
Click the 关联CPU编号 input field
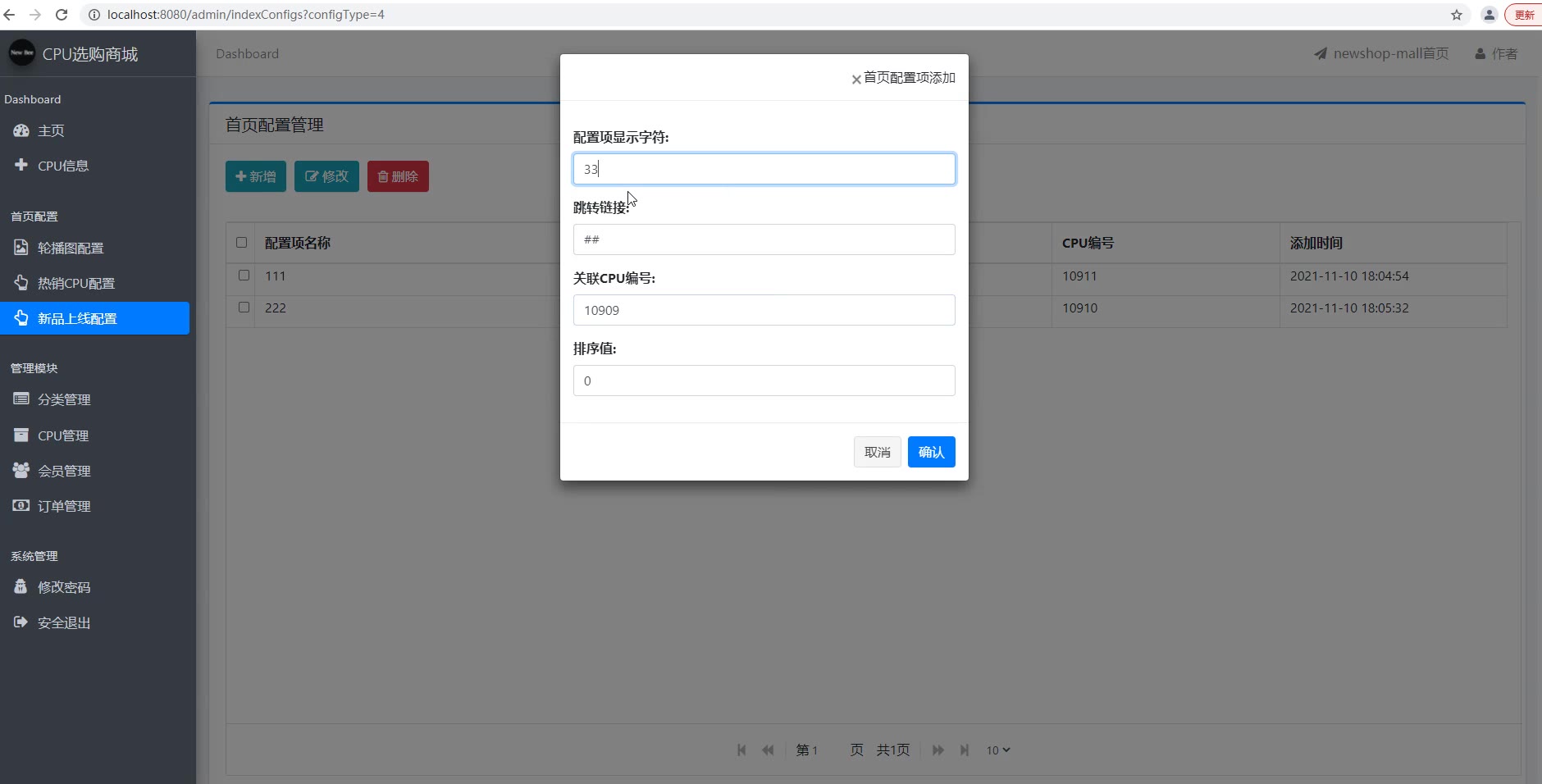pyautogui.click(x=764, y=310)
